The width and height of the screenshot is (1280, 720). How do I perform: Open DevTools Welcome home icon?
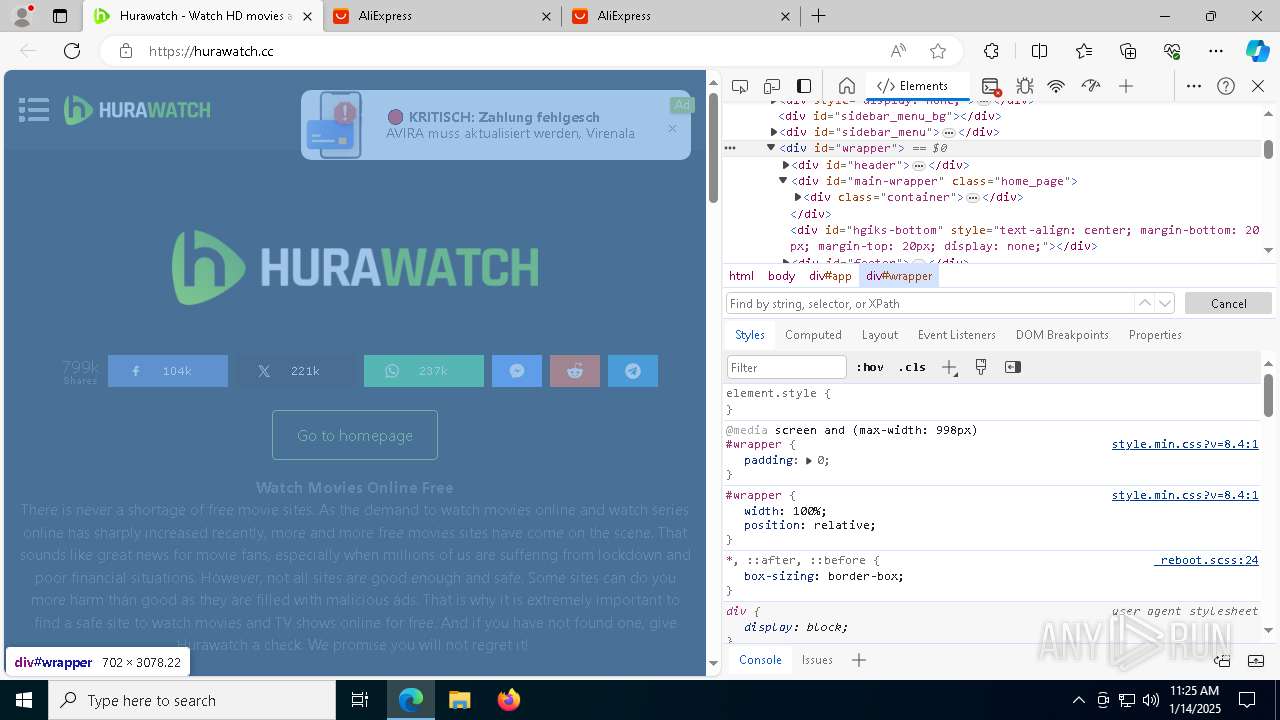point(846,86)
